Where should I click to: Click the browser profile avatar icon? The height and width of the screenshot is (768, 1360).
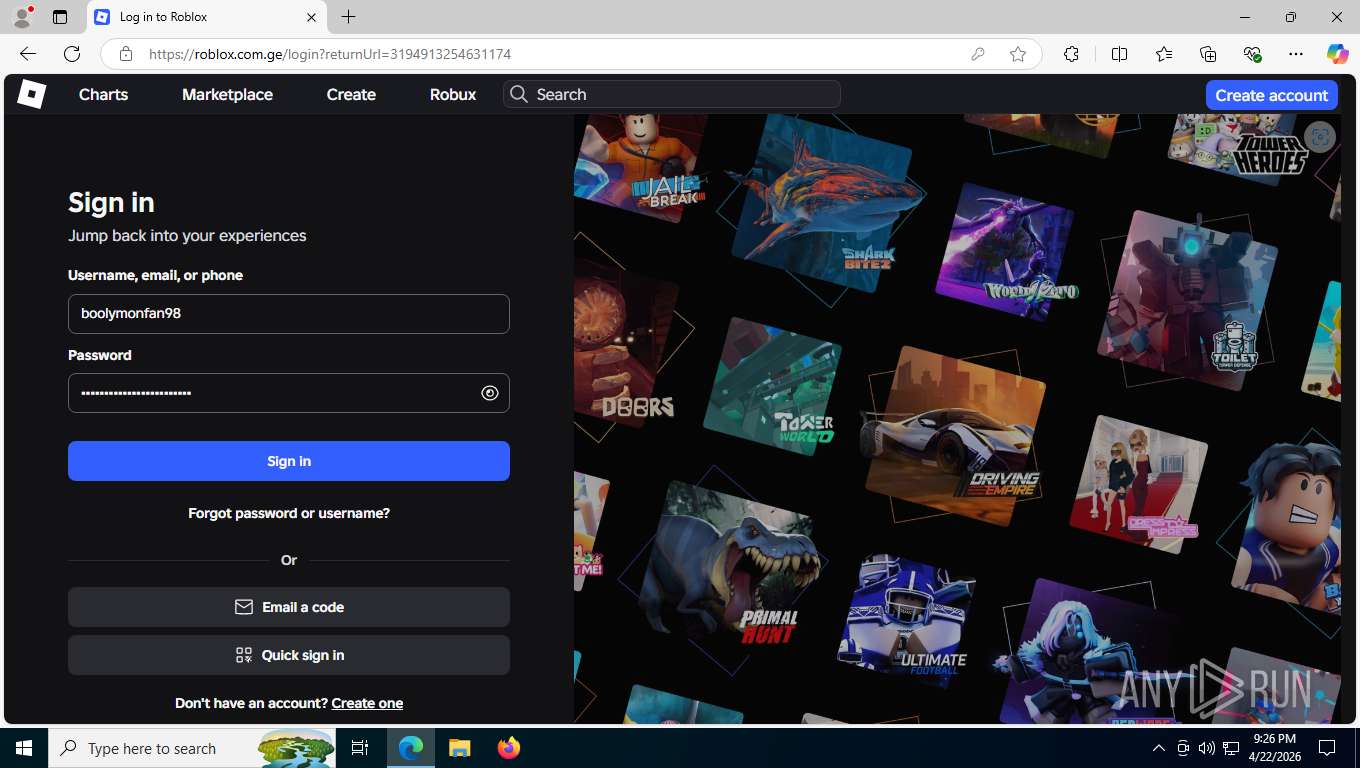(22, 17)
